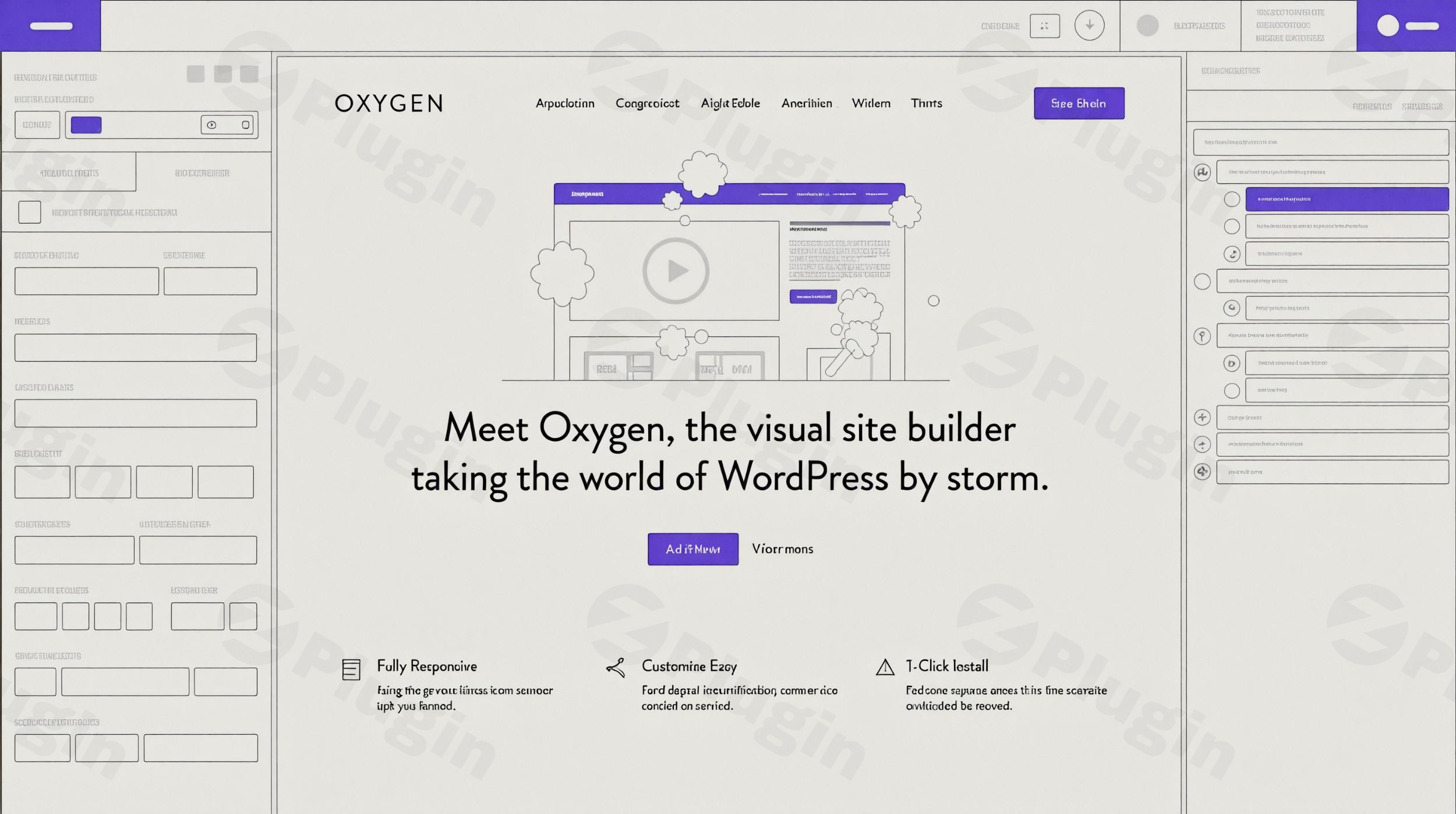Select the Anerihien nav item

tap(807, 104)
